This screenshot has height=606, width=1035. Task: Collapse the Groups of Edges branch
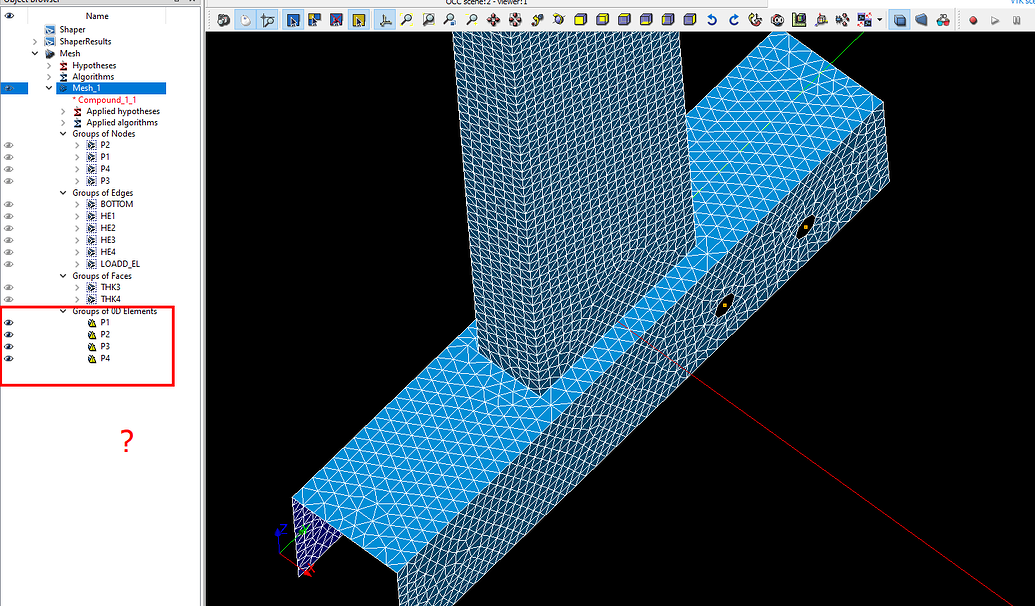(x=63, y=193)
